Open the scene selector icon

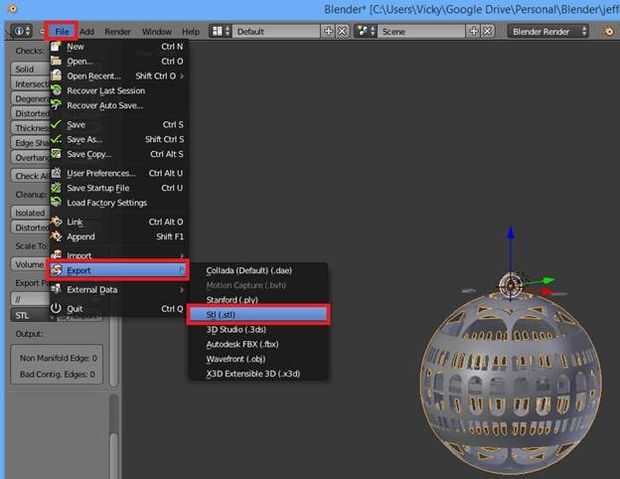tap(365, 31)
